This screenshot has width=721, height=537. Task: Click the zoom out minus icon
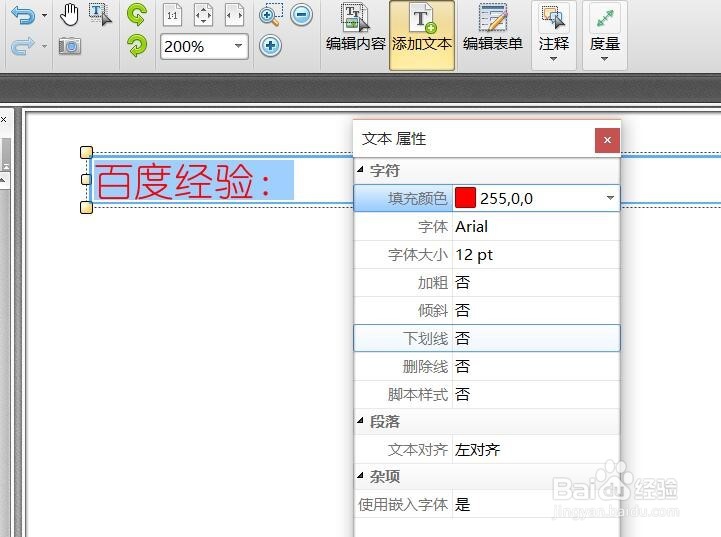coord(302,15)
